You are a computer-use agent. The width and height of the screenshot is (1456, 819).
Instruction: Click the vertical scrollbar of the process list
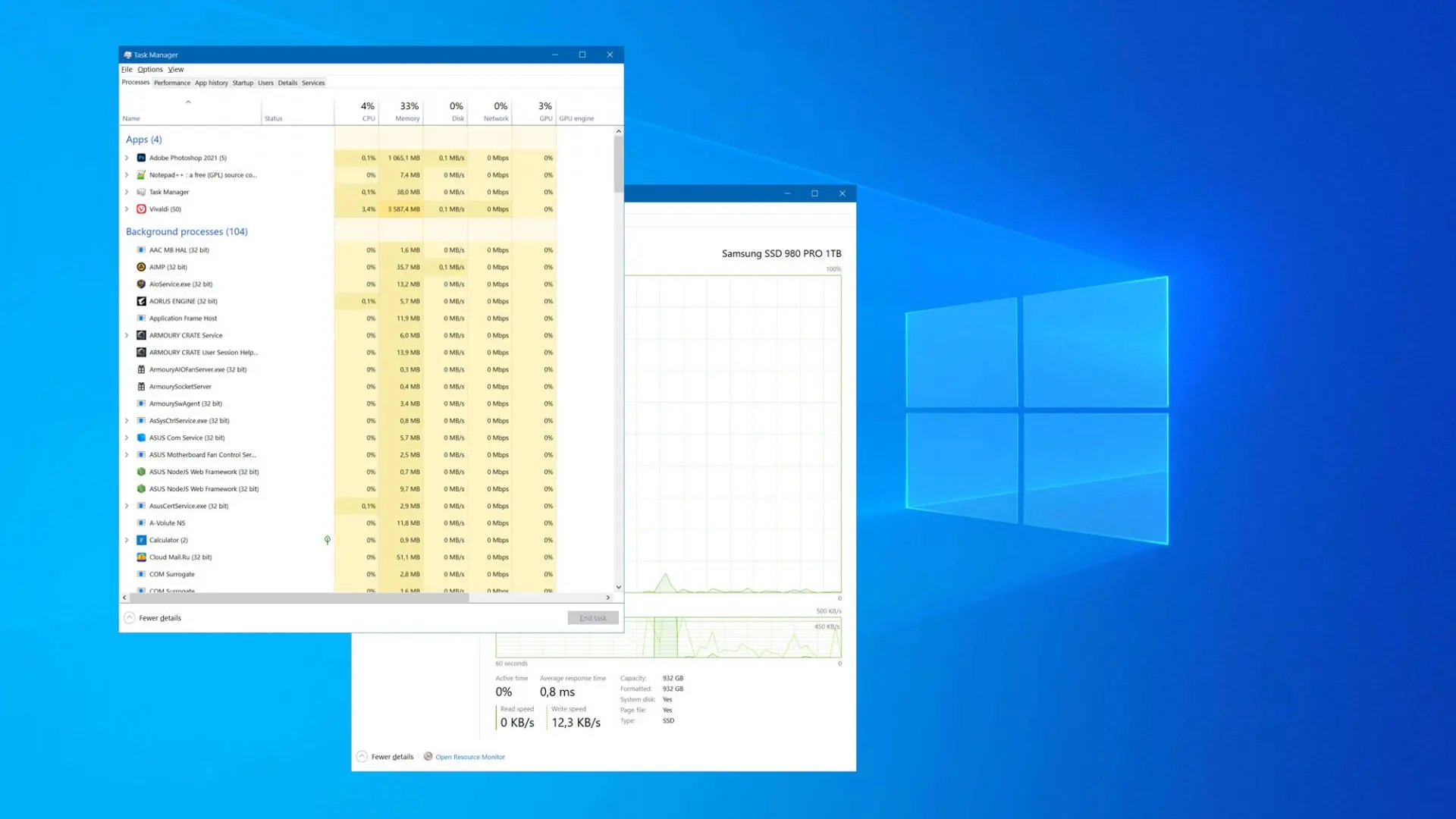point(619,359)
